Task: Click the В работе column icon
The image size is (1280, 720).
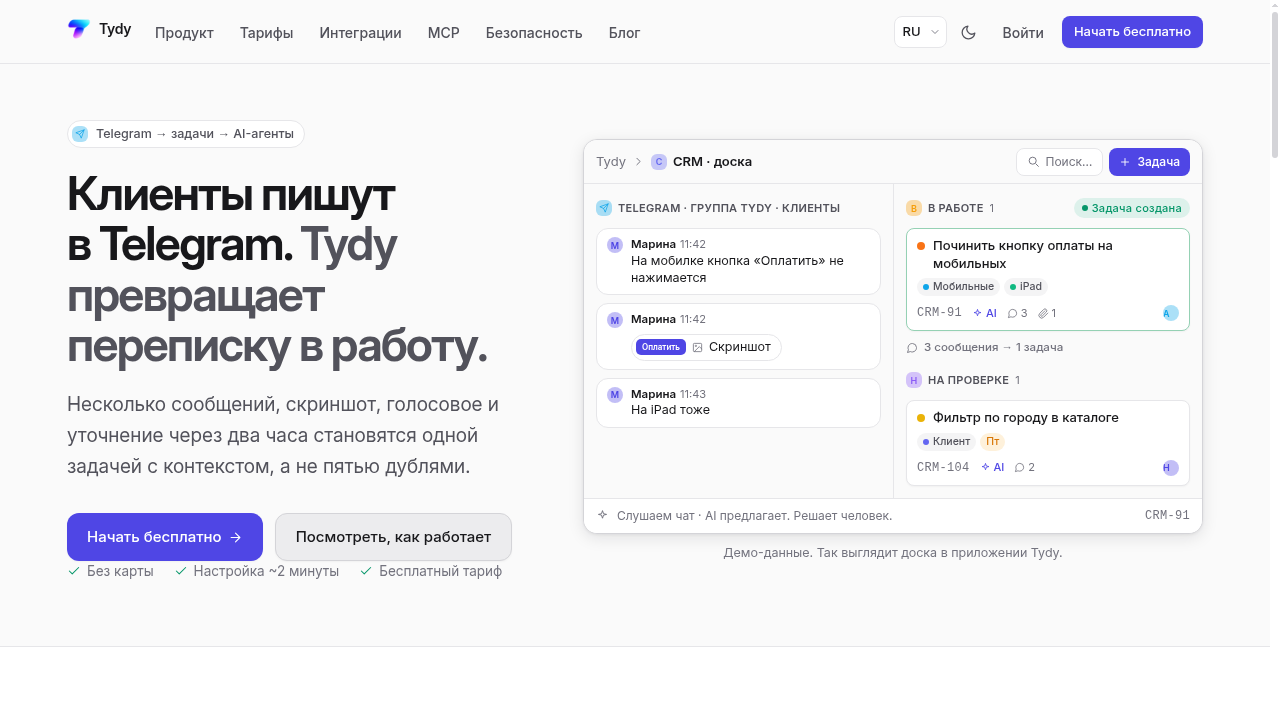Action: pyautogui.click(x=914, y=208)
